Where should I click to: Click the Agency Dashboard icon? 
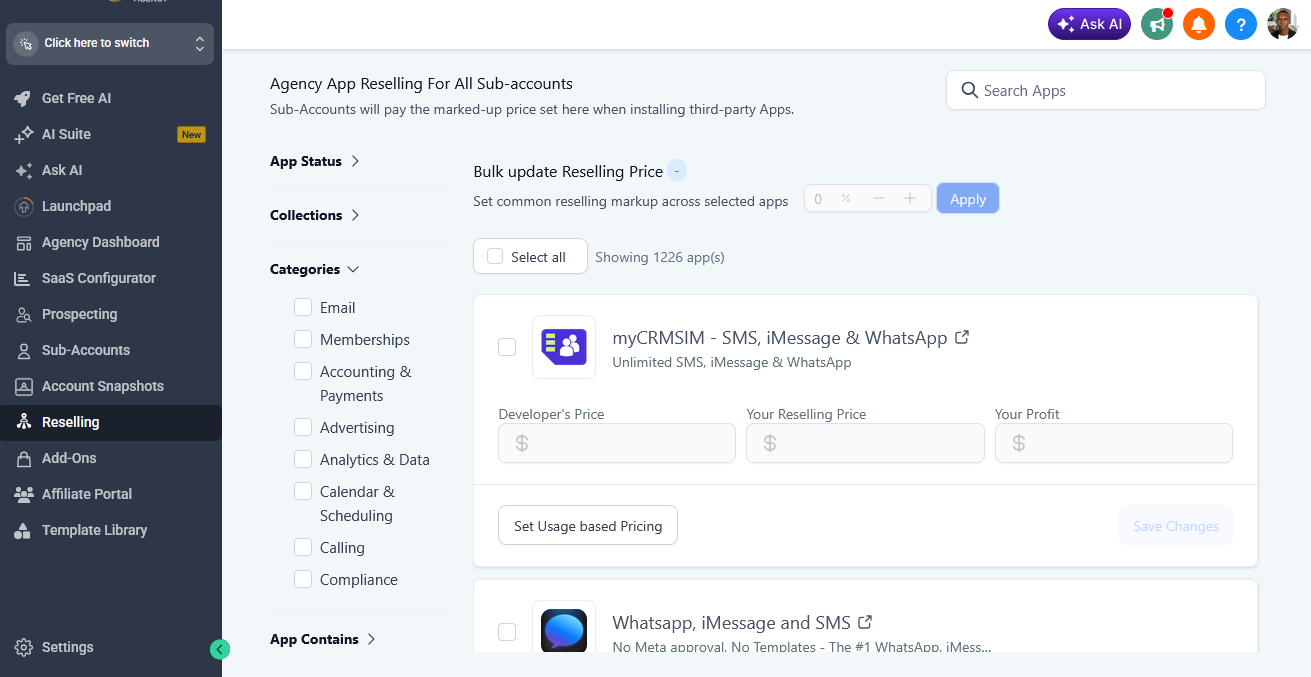pos(23,242)
